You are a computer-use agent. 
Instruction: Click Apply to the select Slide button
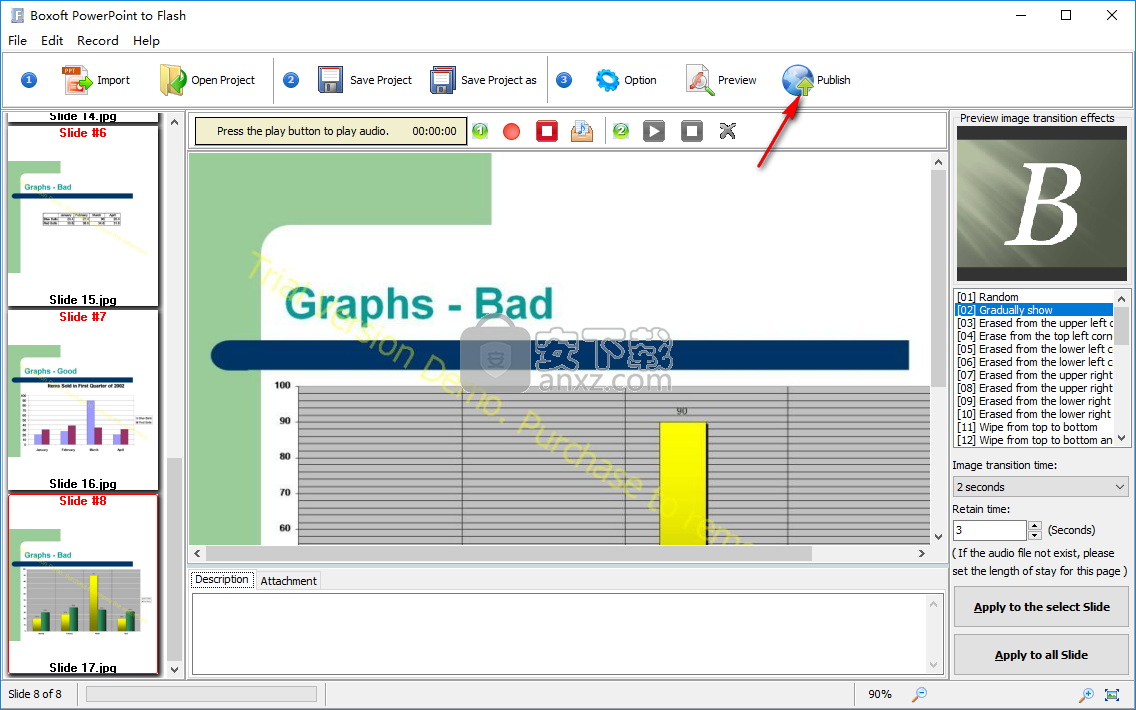click(1041, 607)
